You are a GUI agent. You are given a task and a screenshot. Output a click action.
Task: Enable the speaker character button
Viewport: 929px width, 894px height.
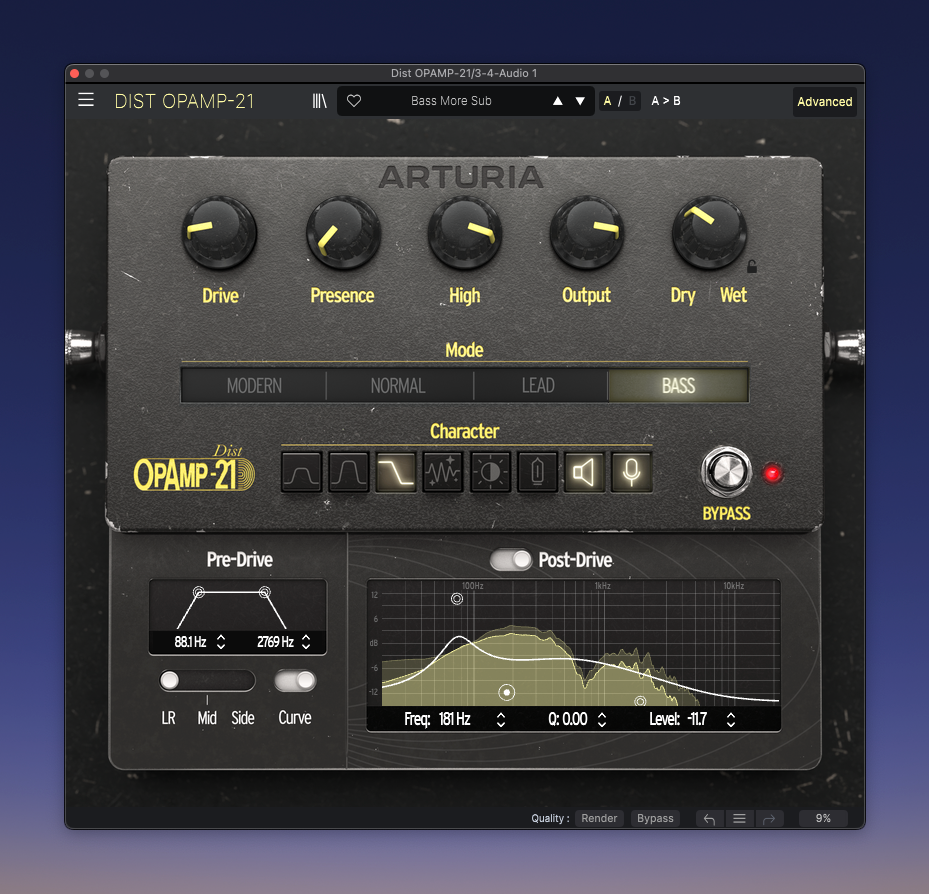[585, 472]
